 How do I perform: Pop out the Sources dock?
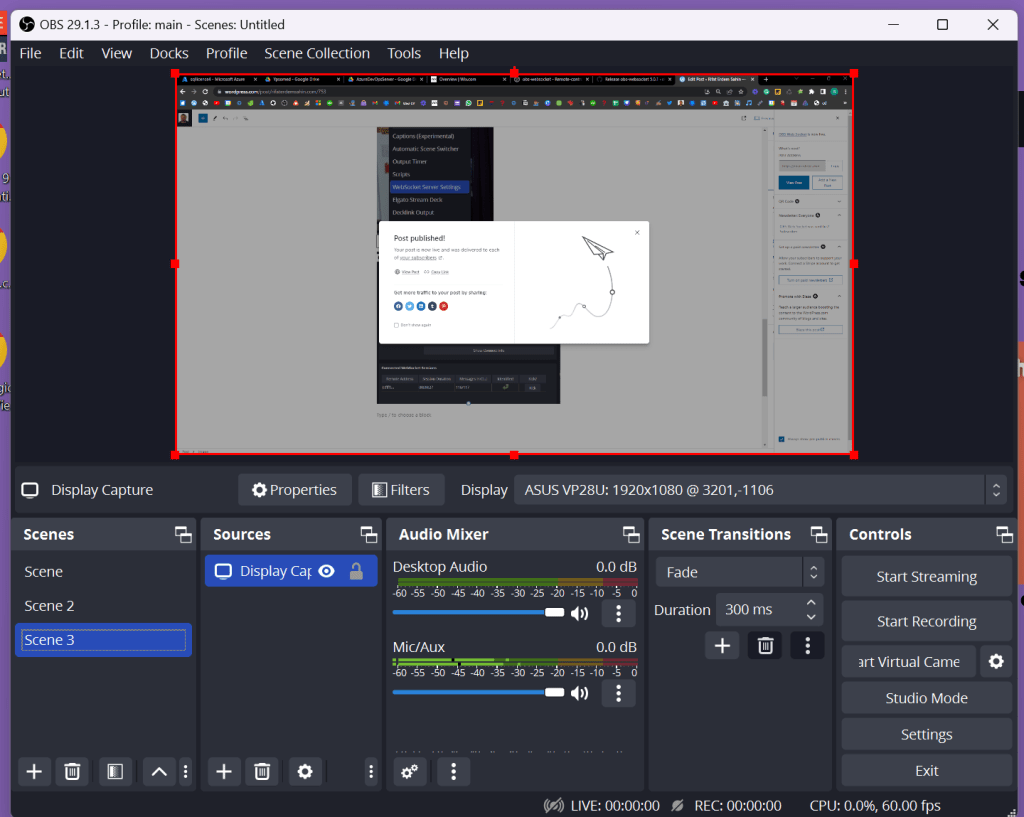coord(369,535)
